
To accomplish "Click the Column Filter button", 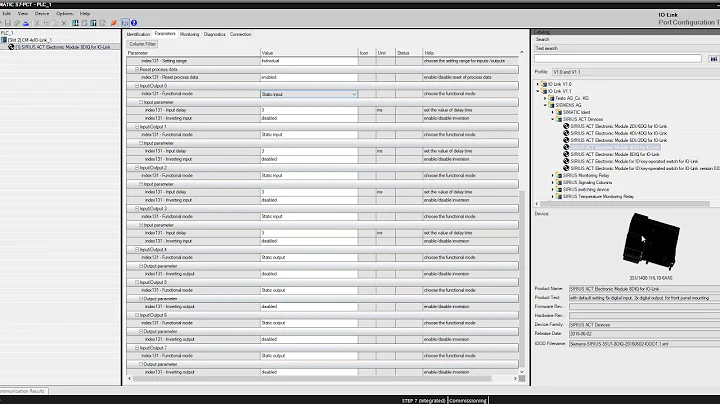I will pos(142,44).
